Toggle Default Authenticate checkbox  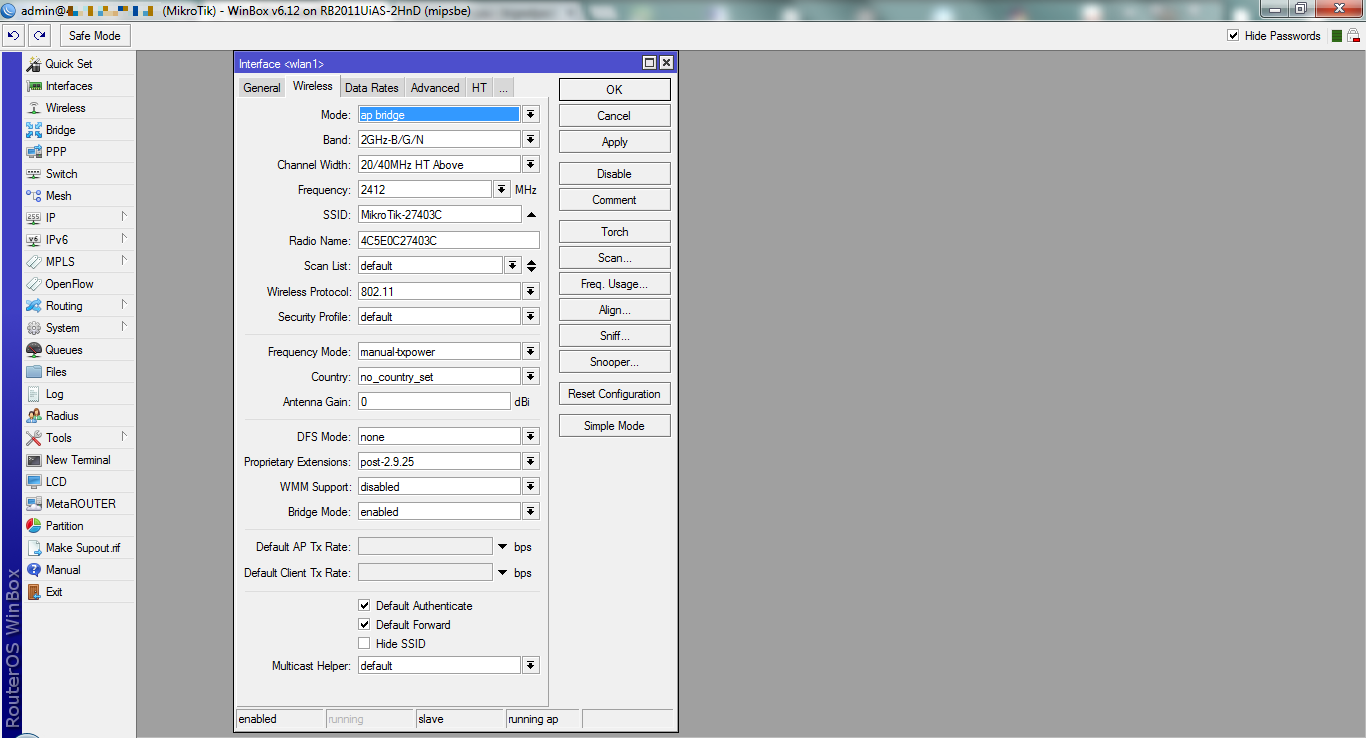click(365, 606)
